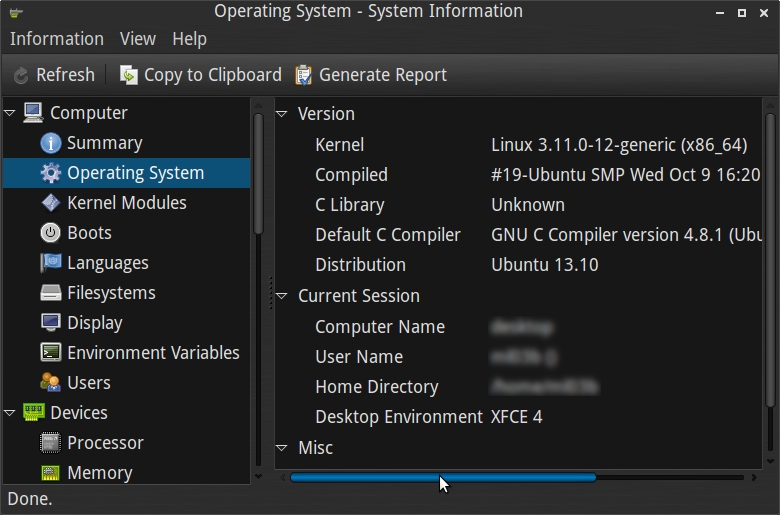780x515 pixels.
Task: Open the Filesystems drive icon
Action: [x=50, y=293]
